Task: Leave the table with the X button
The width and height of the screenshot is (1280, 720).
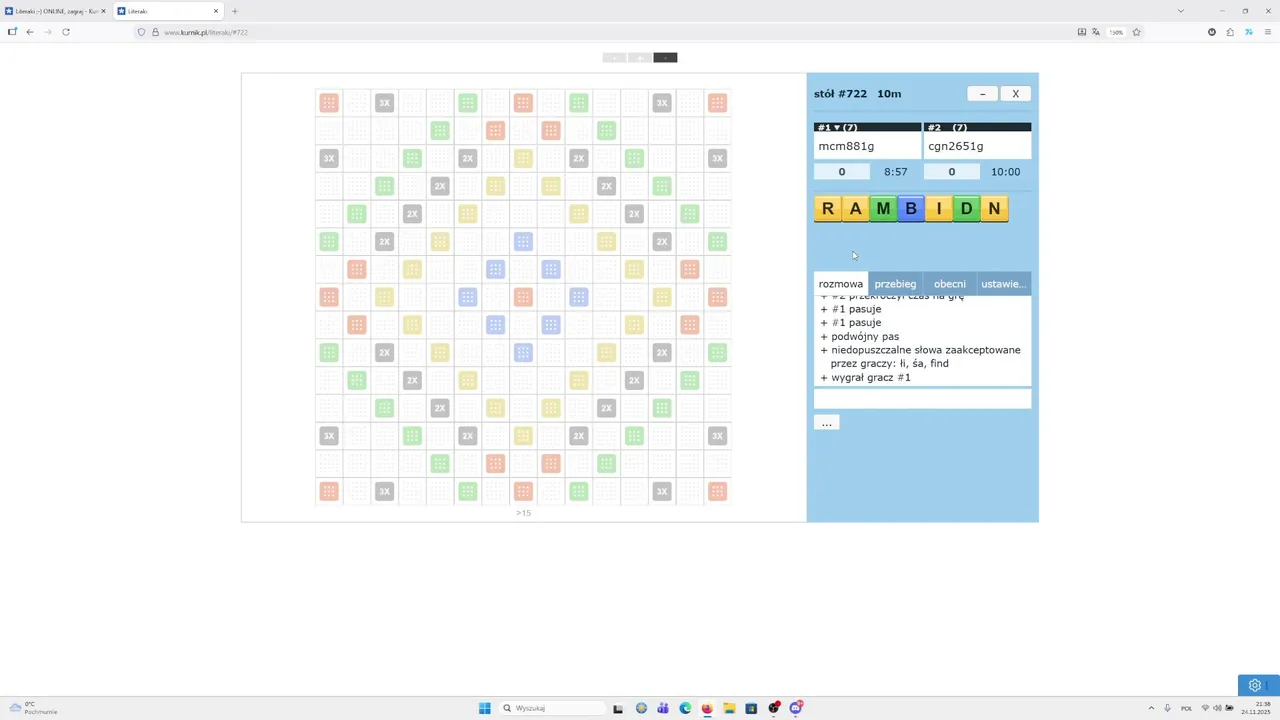Action: 1015,94
